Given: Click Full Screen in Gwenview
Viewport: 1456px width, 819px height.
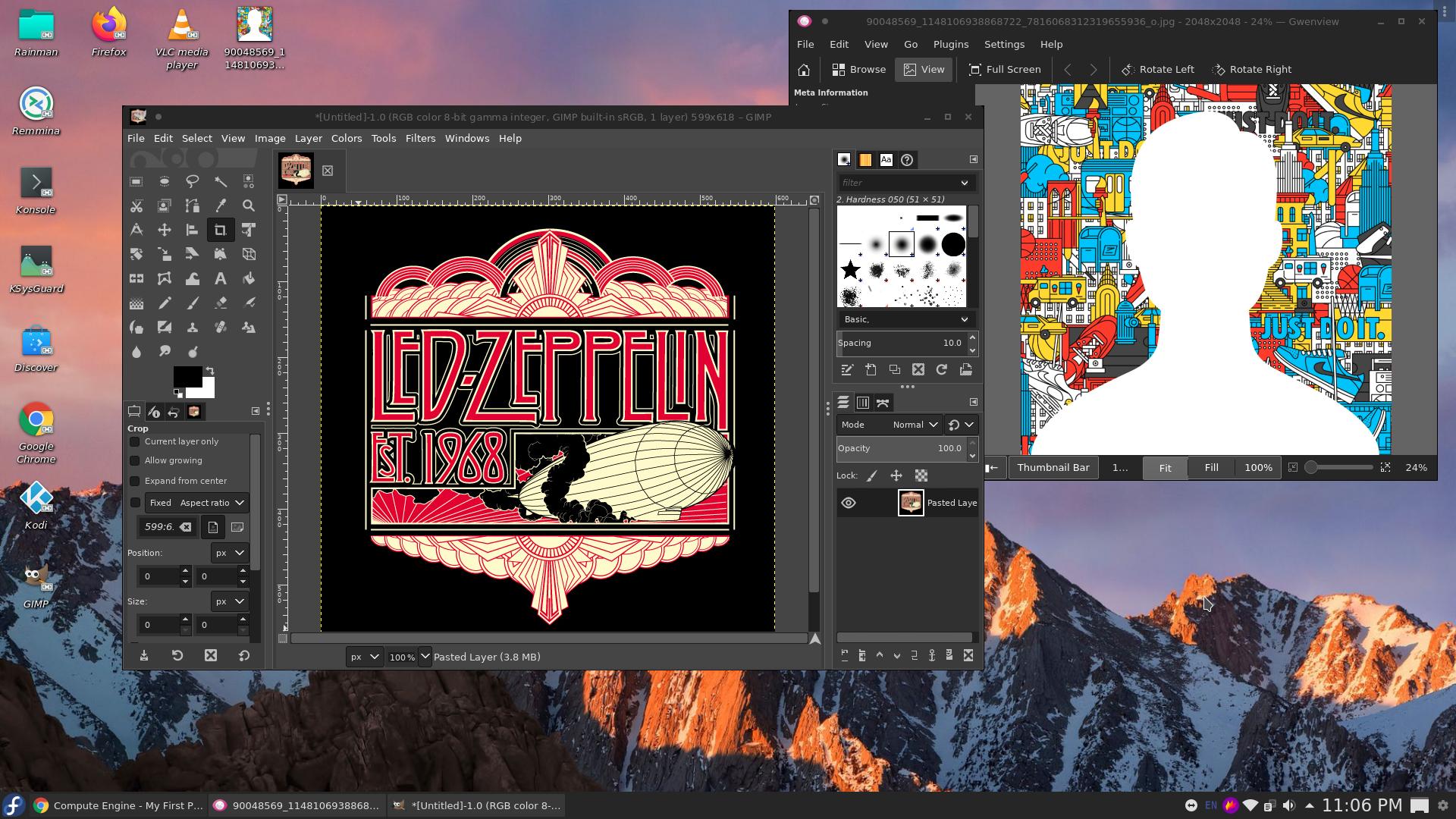Looking at the screenshot, I should (x=1005, y=70).
